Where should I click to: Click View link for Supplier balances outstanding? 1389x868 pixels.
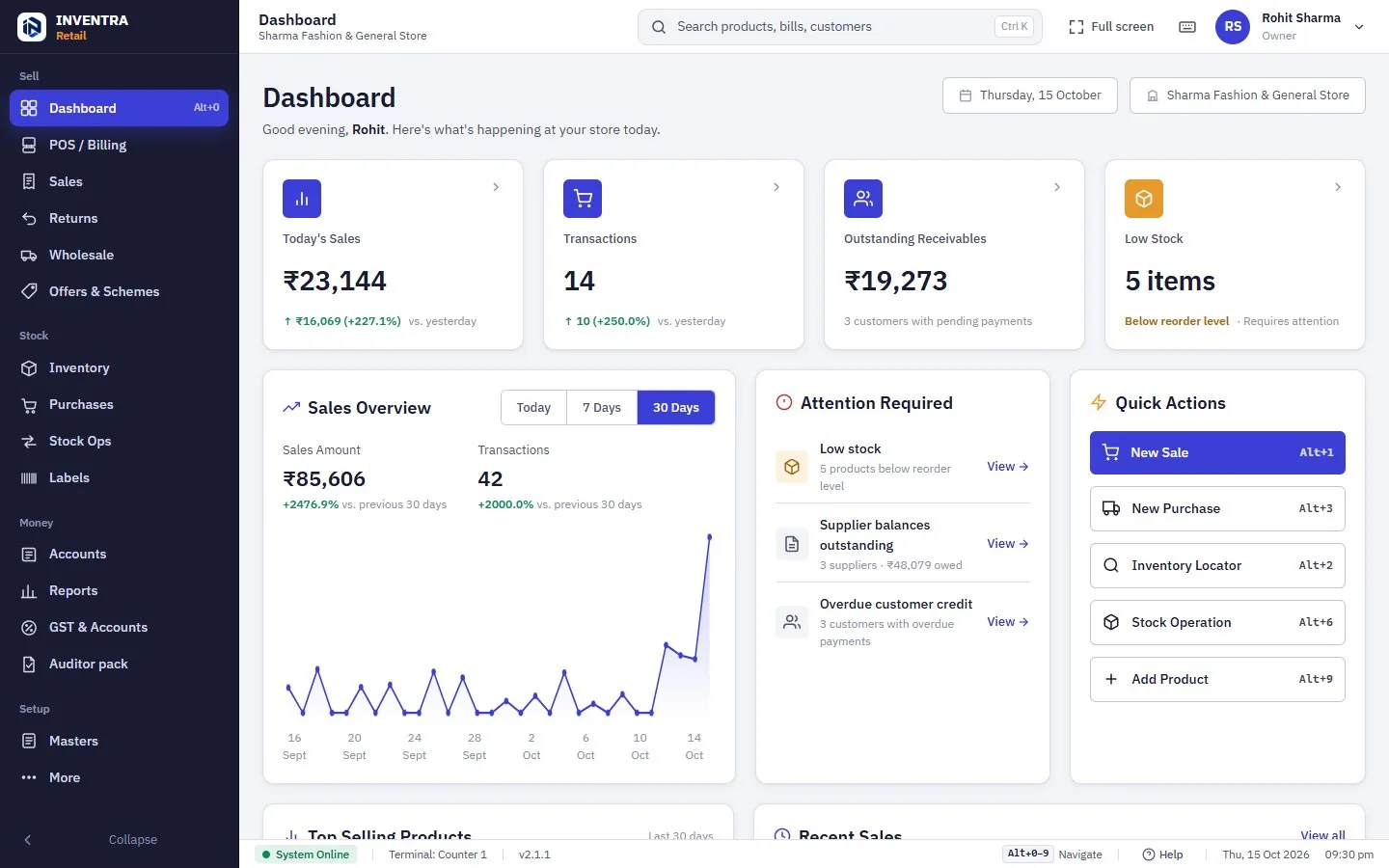(1008, 544)
